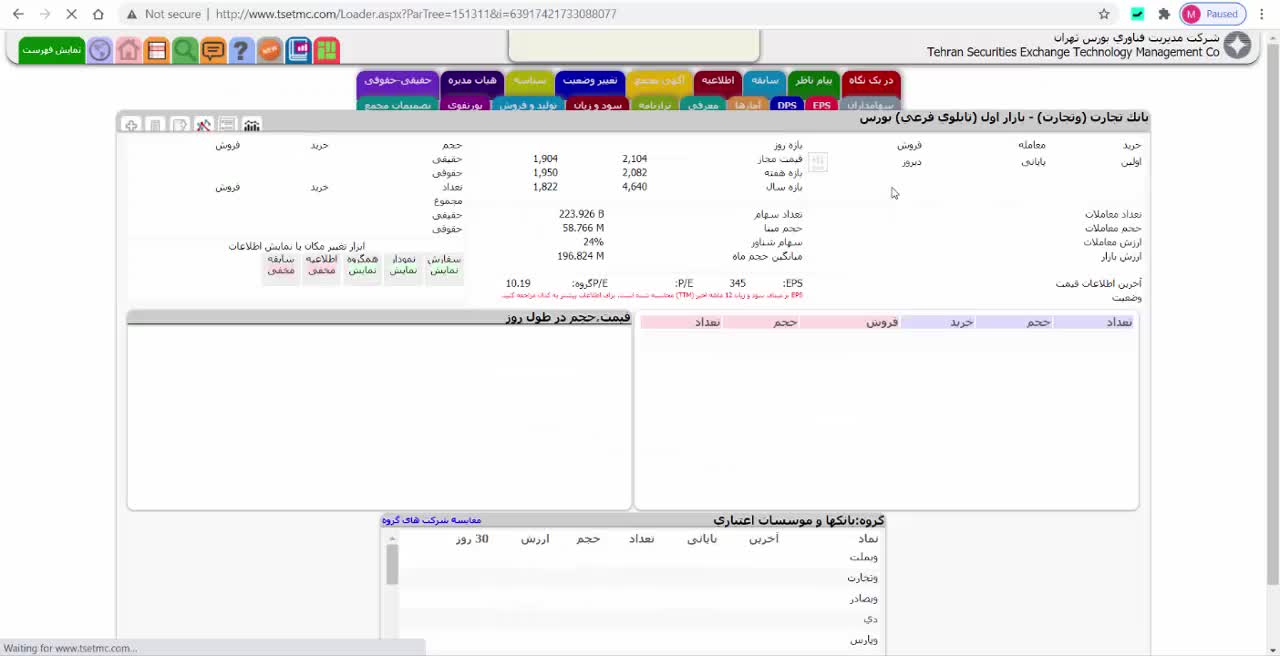Click the home icon in the top toolbar
The height and width of the screenshot is (656, 1280).
pos(128,50)
